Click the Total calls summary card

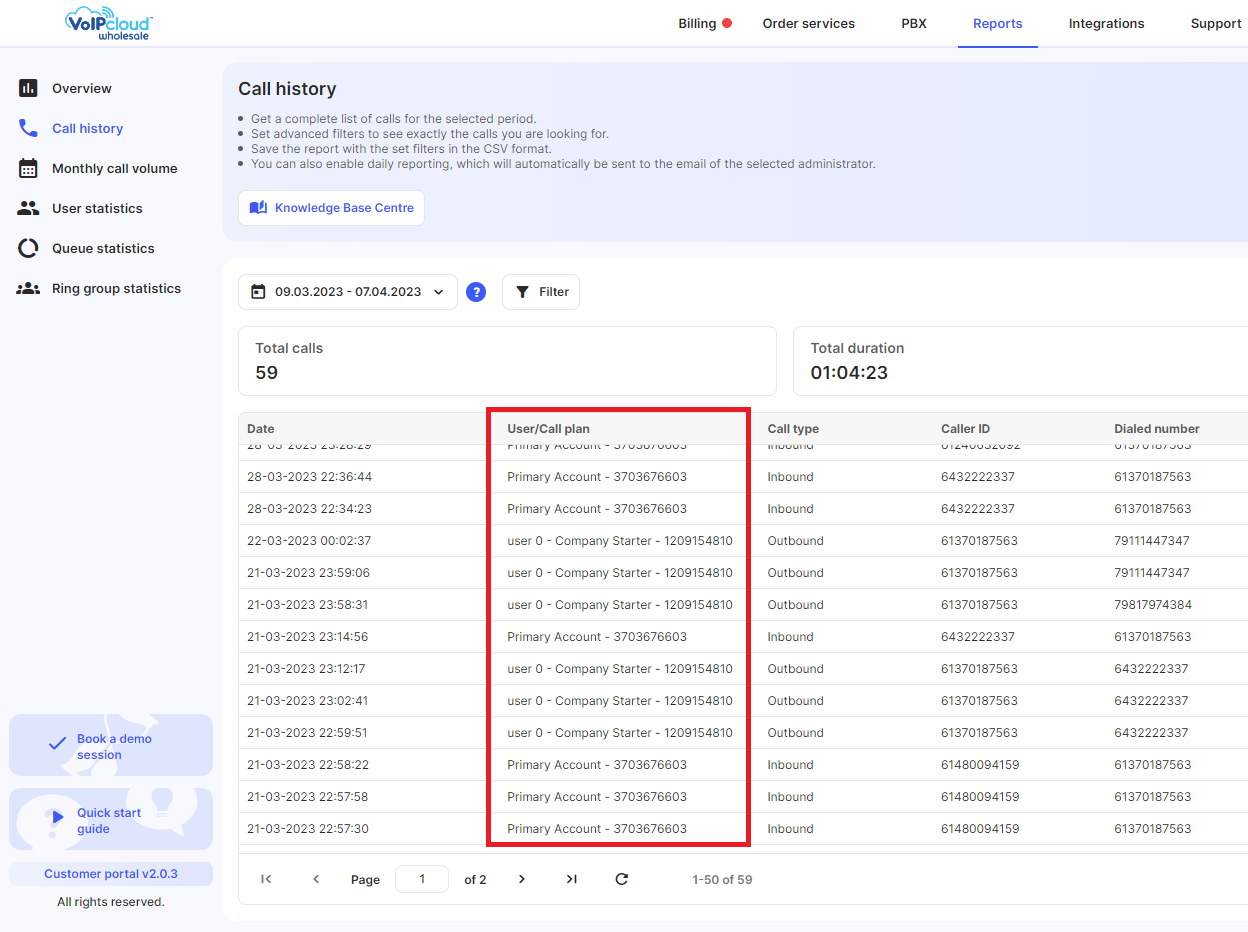click(x=507, y=361)
